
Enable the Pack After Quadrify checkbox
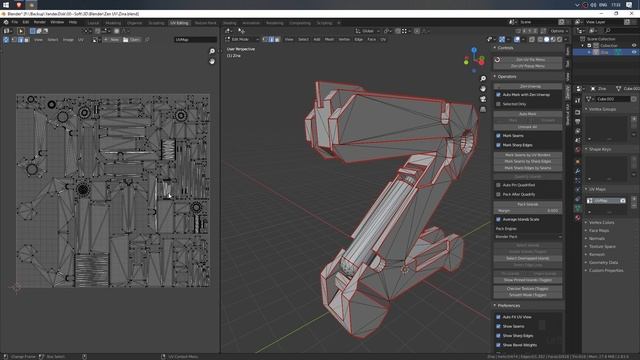click(498, 194)
